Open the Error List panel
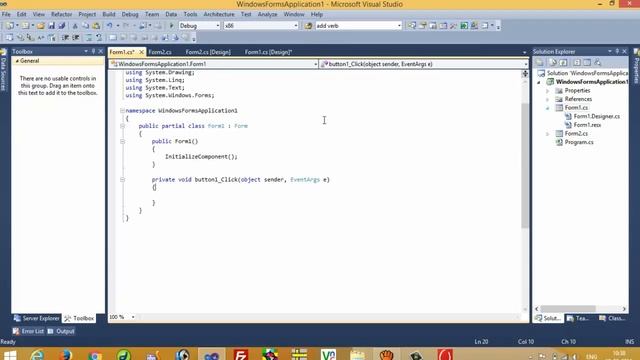The height and width of the screenshot is (360, 640). coord(28,331)
